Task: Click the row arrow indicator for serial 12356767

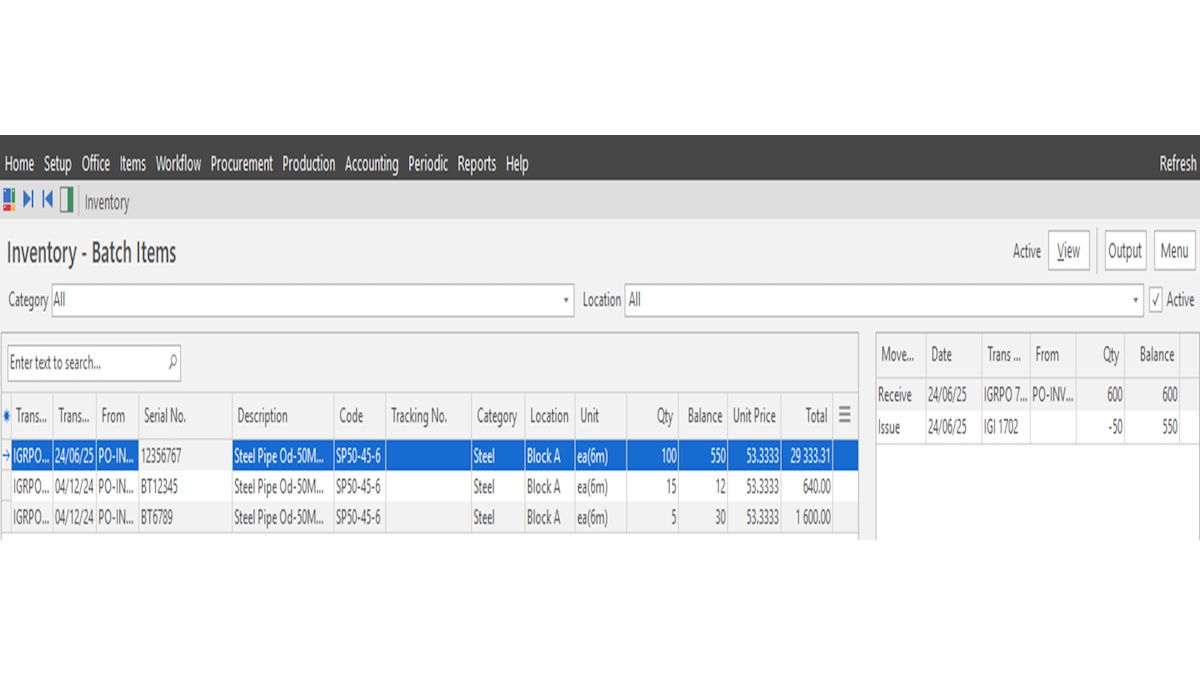Action: [7, 456]
